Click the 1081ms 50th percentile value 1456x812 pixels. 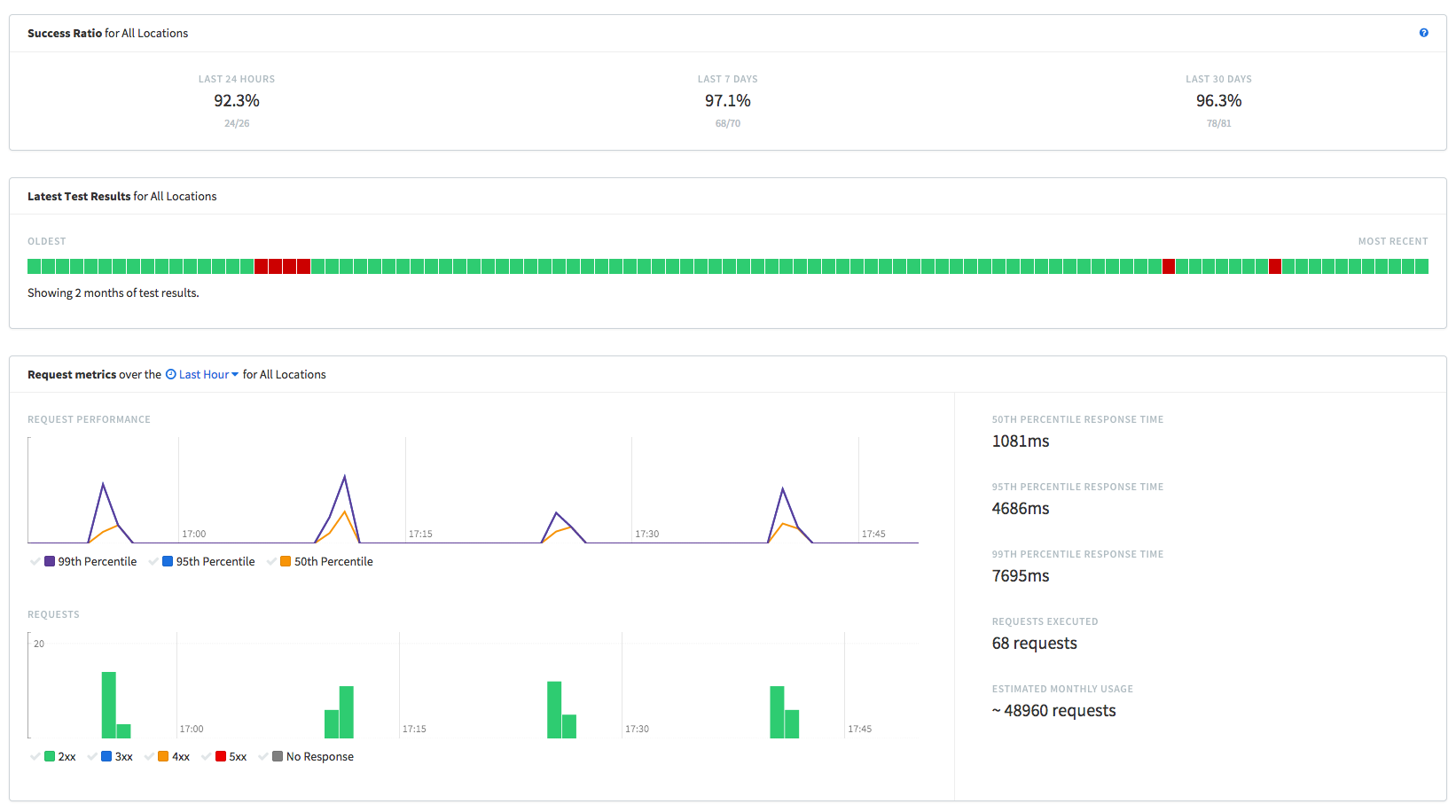tap(1021, 441)
